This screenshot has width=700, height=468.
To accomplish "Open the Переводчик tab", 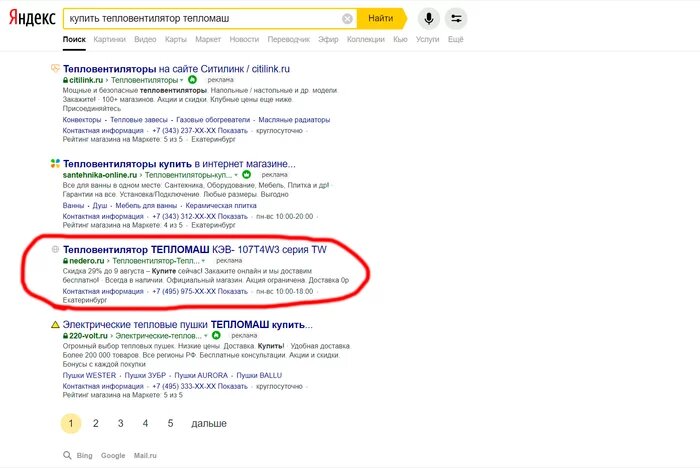I will (x=288, y=39).
